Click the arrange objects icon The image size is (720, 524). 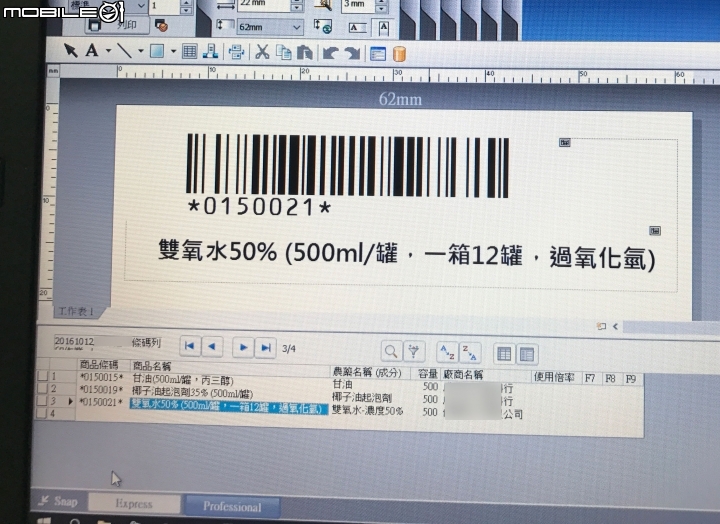[236, 52]
